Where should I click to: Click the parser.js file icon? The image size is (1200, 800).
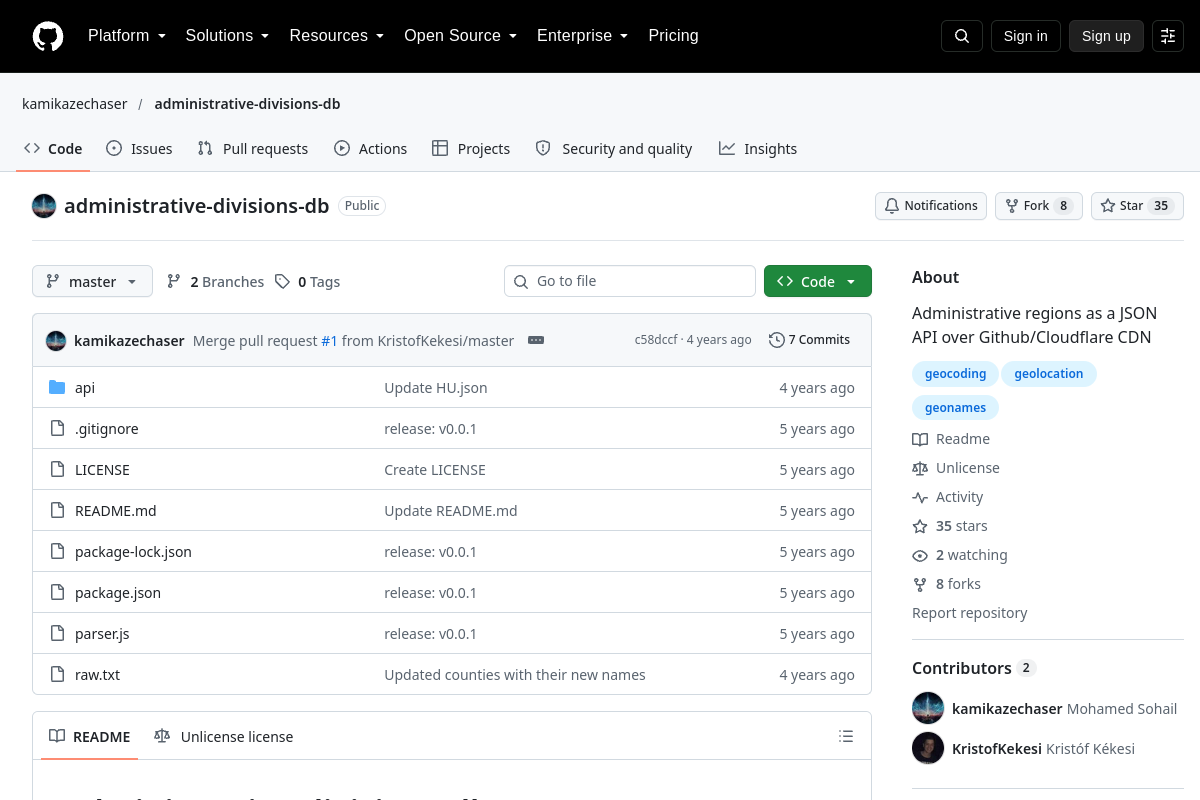(57, 634)
